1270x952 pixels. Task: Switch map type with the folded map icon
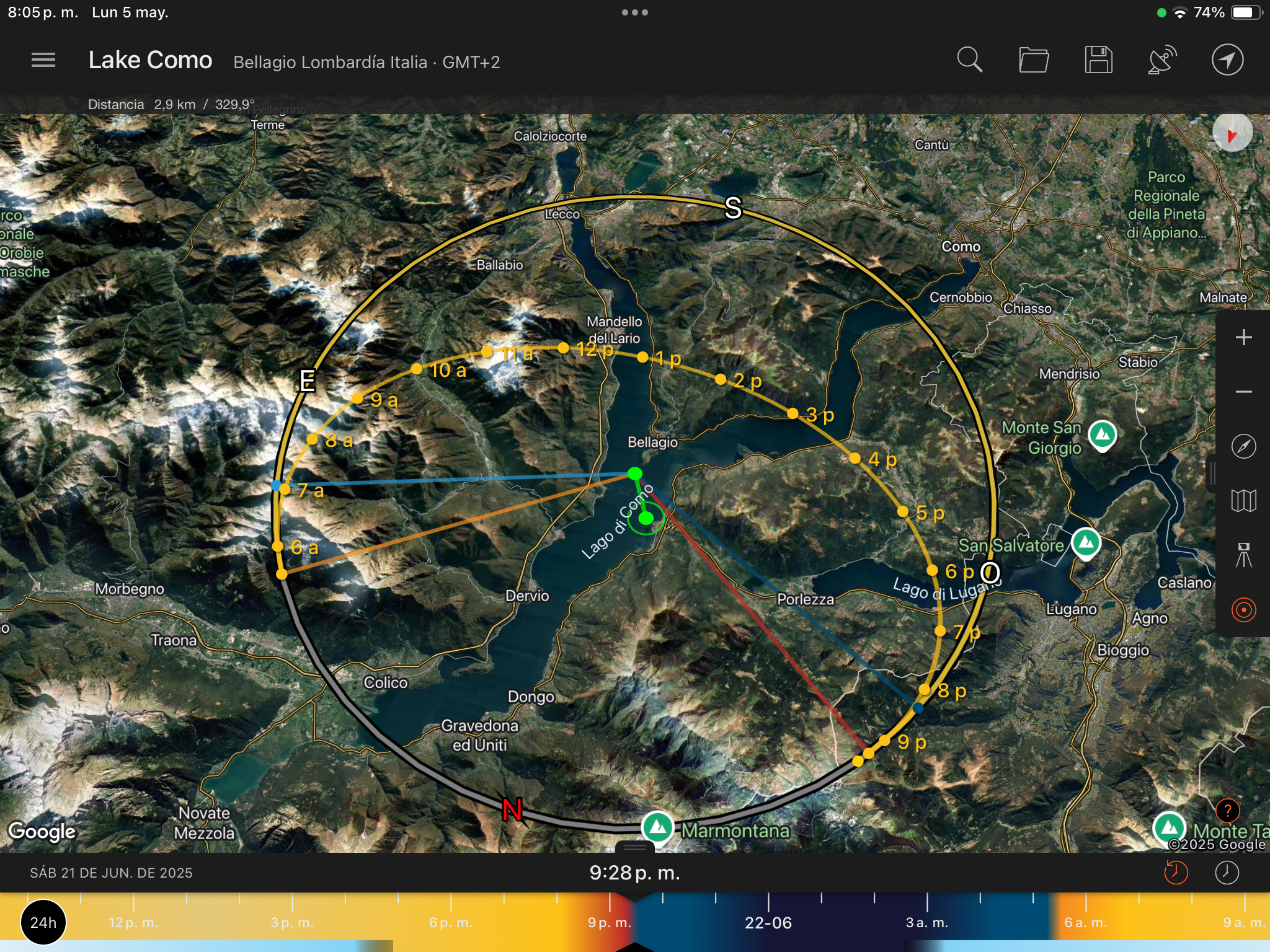1243,501
